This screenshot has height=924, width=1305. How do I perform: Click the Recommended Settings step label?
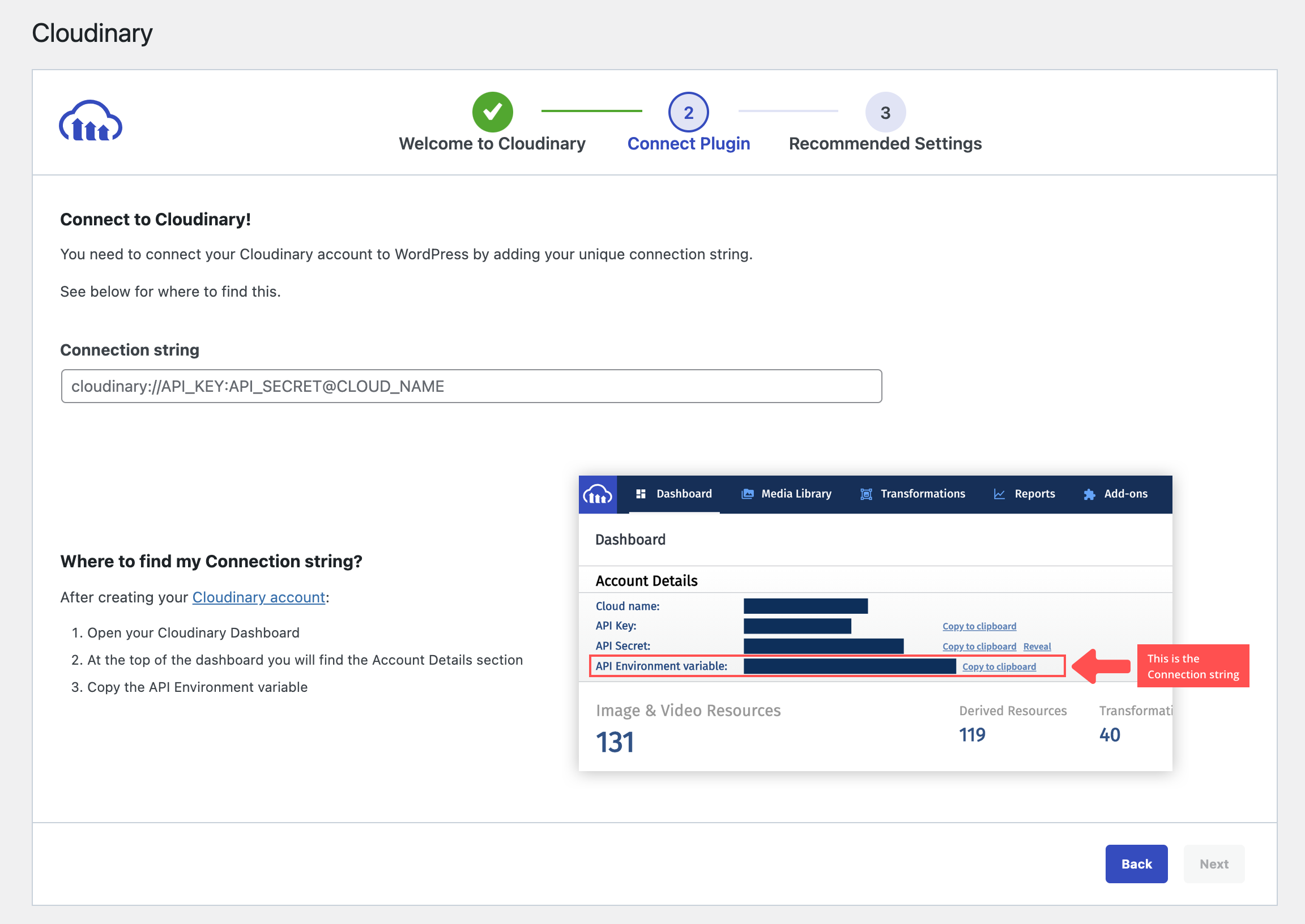pyautogui.click(x=885, y=144)
